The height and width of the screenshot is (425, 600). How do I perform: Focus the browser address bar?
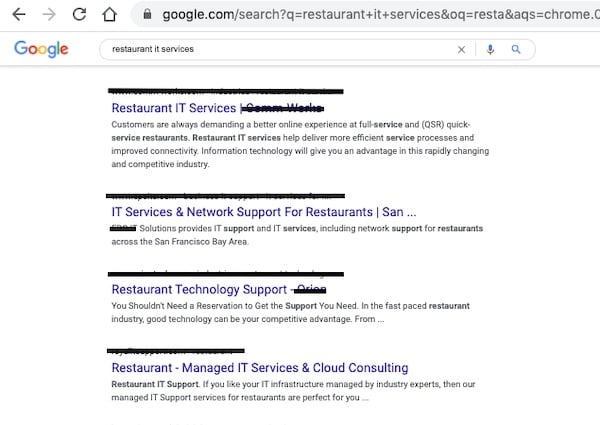click(x=370, y=15)
